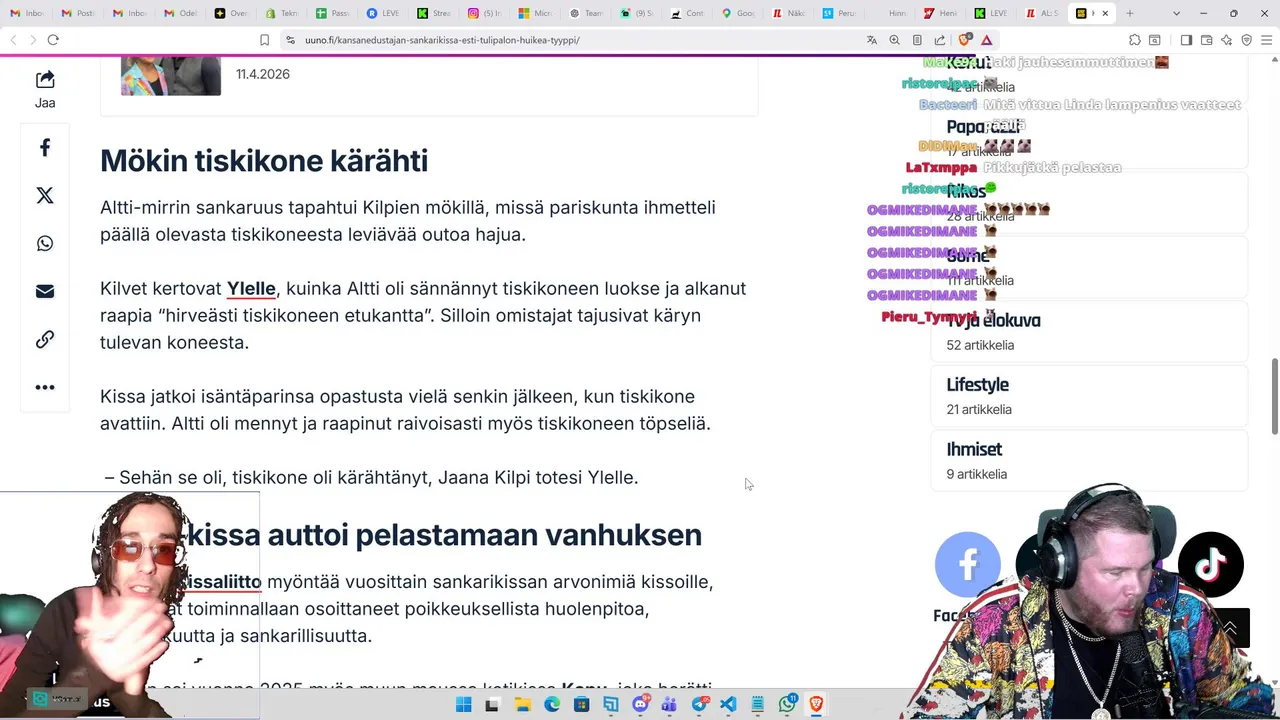Open the Brave VPN shield icon
Image resolution: width=1280 pixels, height=720 pixels.
click(1247, 40)
